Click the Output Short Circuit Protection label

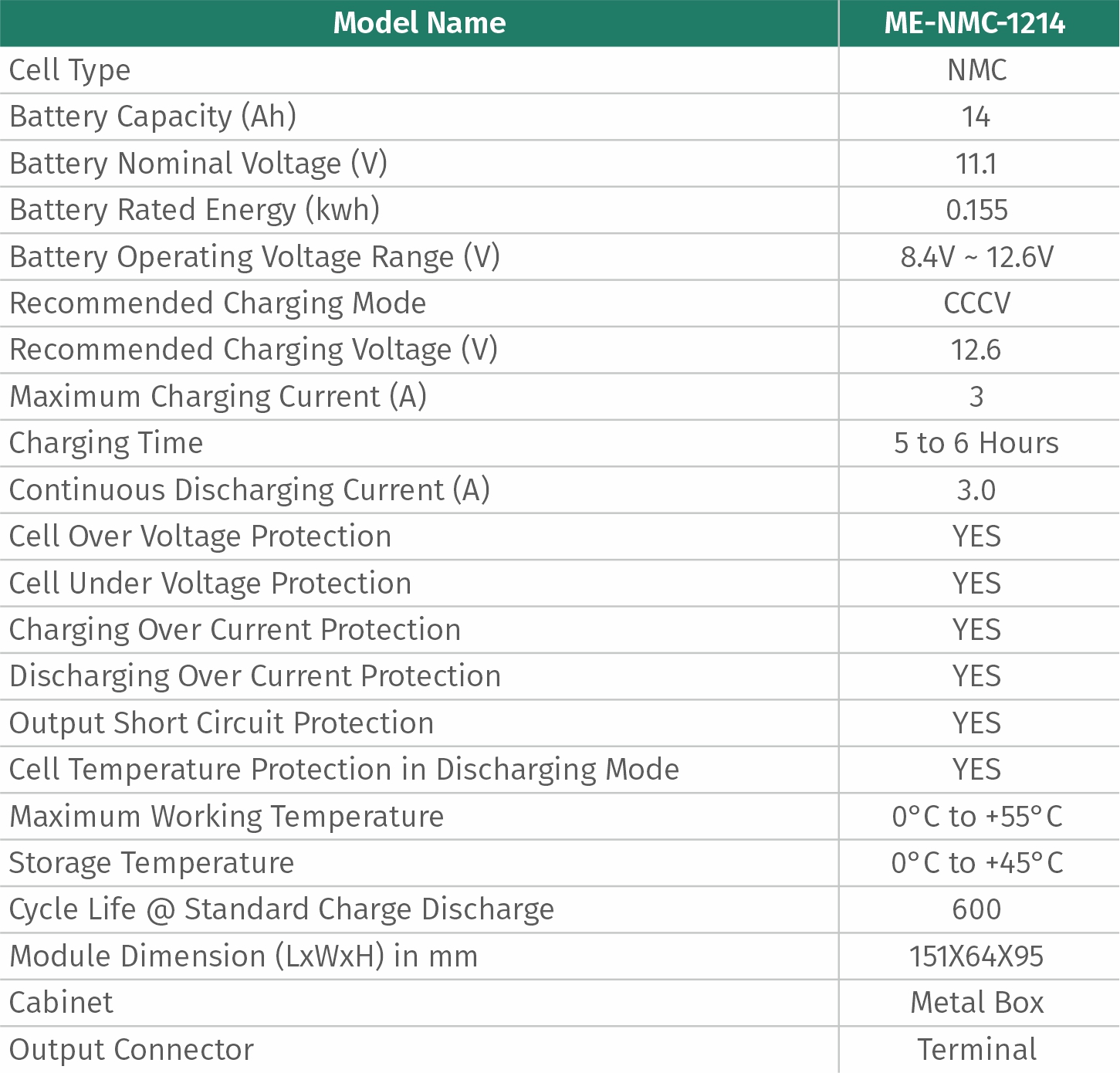tap(222, 723)
